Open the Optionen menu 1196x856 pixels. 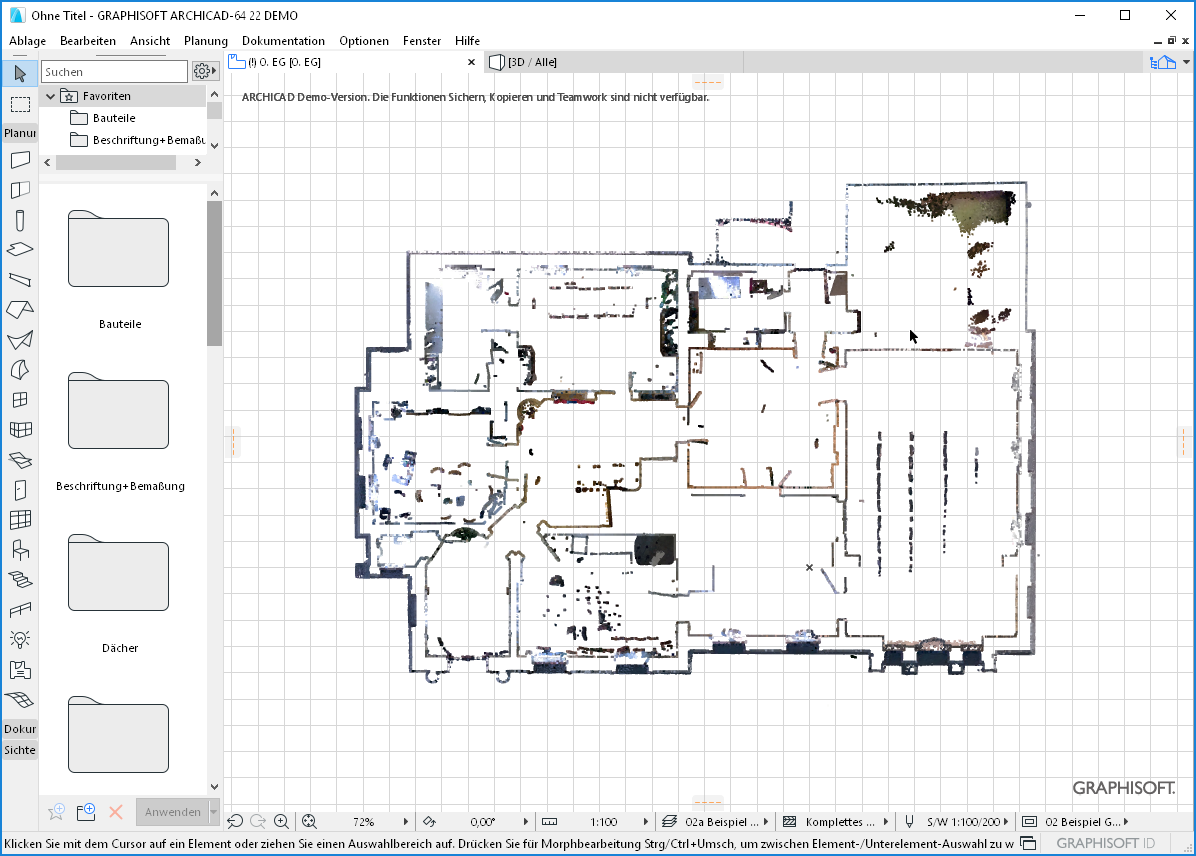coord(364,40)
